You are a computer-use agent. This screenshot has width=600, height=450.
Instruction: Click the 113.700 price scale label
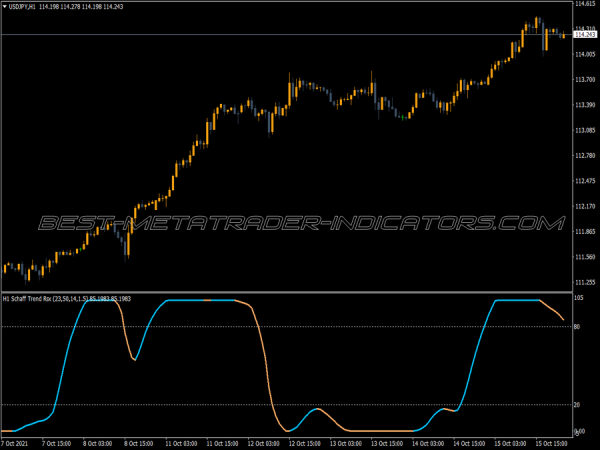[584, 105]
